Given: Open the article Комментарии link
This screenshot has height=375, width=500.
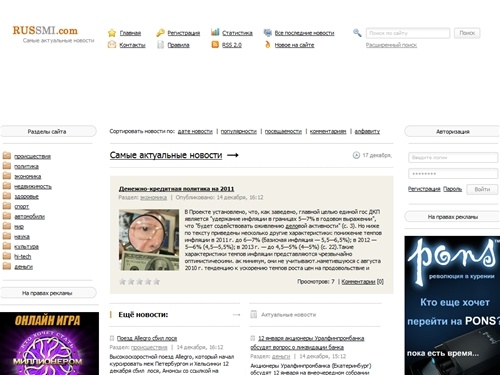Looking at the screenshot, I should pyautogui.click(x=358, y=282).
